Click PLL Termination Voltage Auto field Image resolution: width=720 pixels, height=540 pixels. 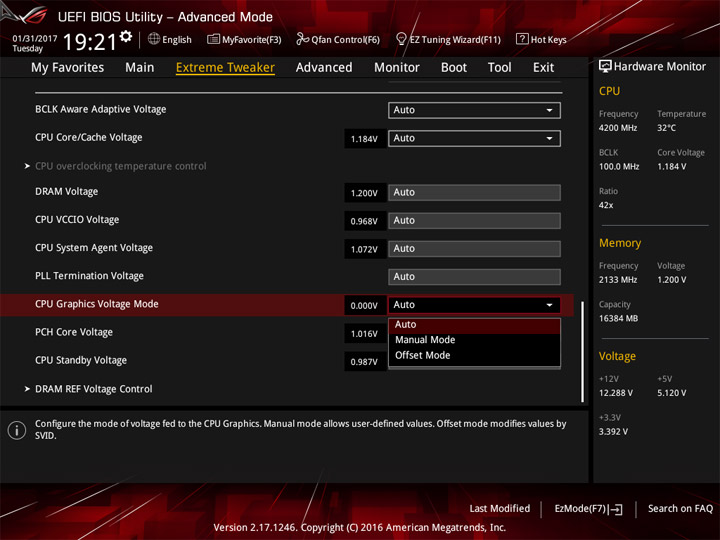pyautogui.click(x=474, y=276)
